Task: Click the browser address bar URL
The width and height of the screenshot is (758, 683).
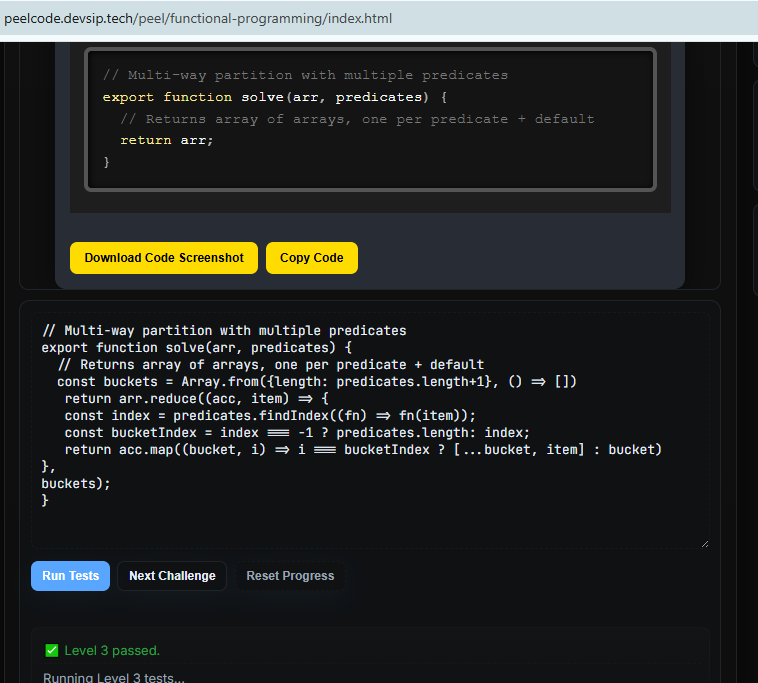Action: click(198, 18)
